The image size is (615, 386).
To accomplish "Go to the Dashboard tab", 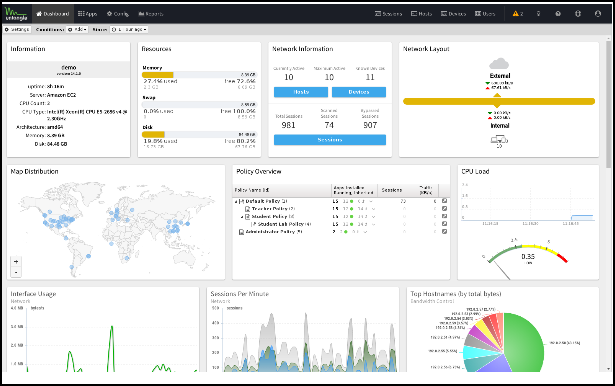I will [53, 14].
